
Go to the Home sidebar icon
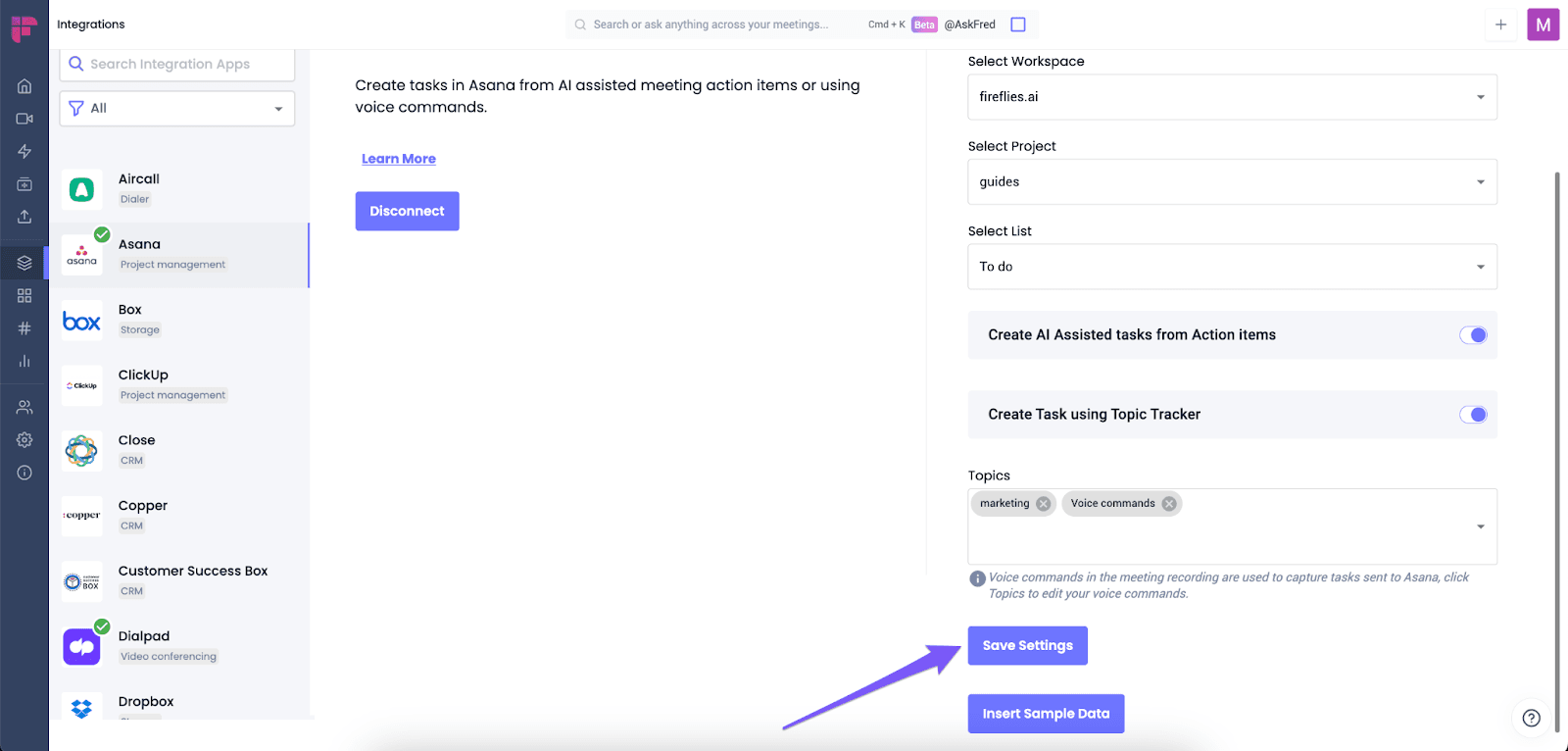(24, 86)
